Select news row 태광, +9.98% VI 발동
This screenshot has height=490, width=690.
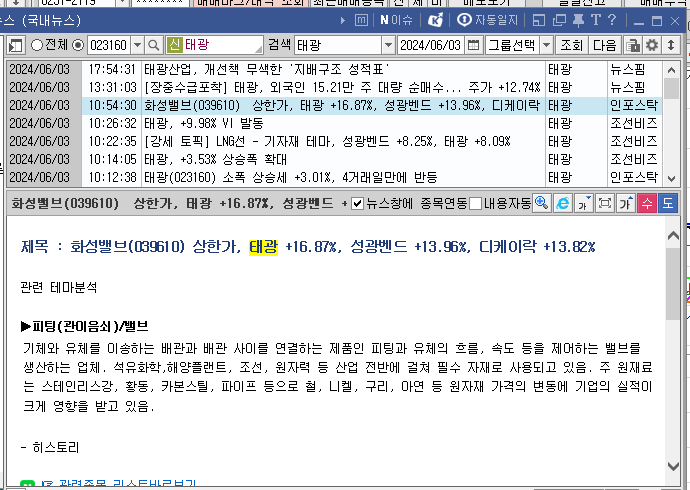[335, 124]
